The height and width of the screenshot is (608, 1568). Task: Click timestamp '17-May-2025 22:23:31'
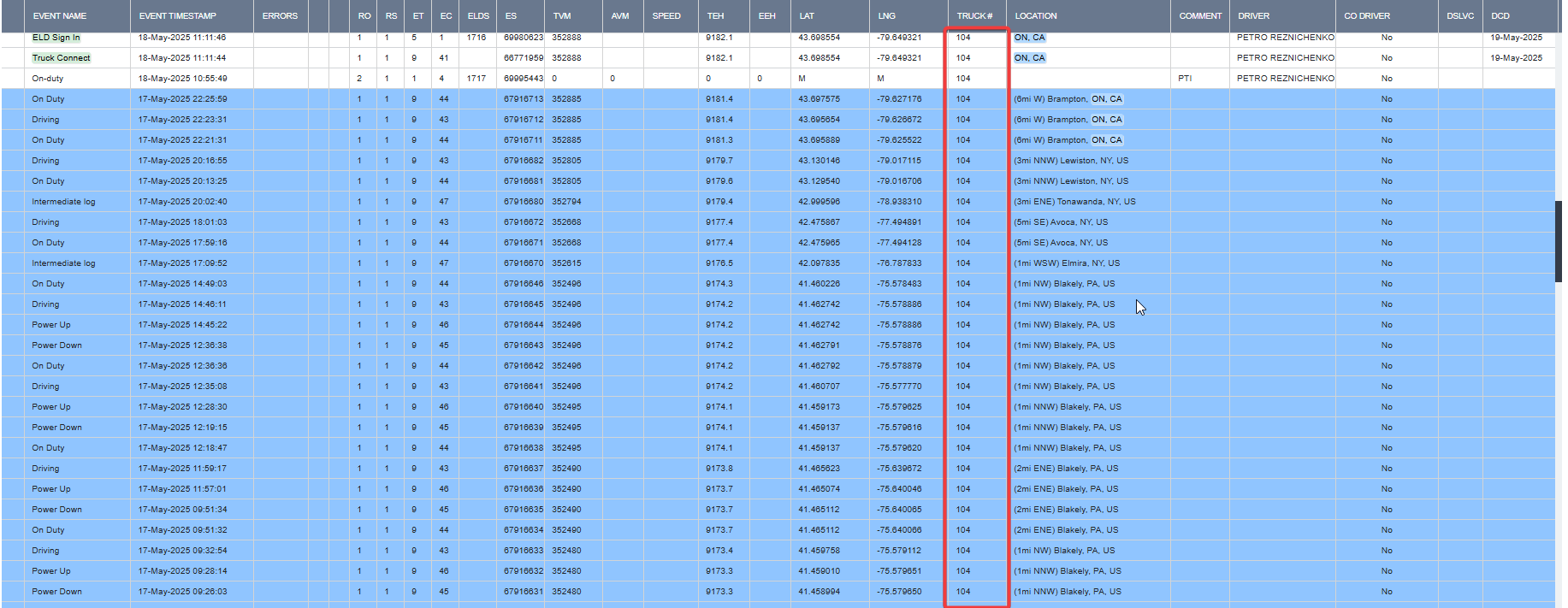182,120
